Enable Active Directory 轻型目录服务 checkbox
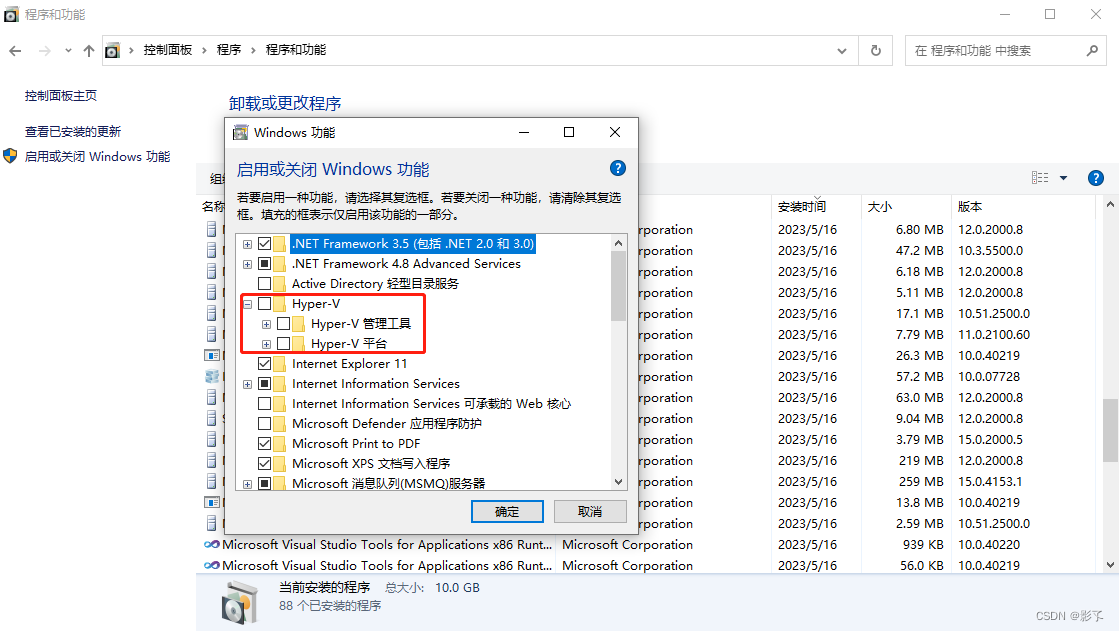 (x=264, y=283)
